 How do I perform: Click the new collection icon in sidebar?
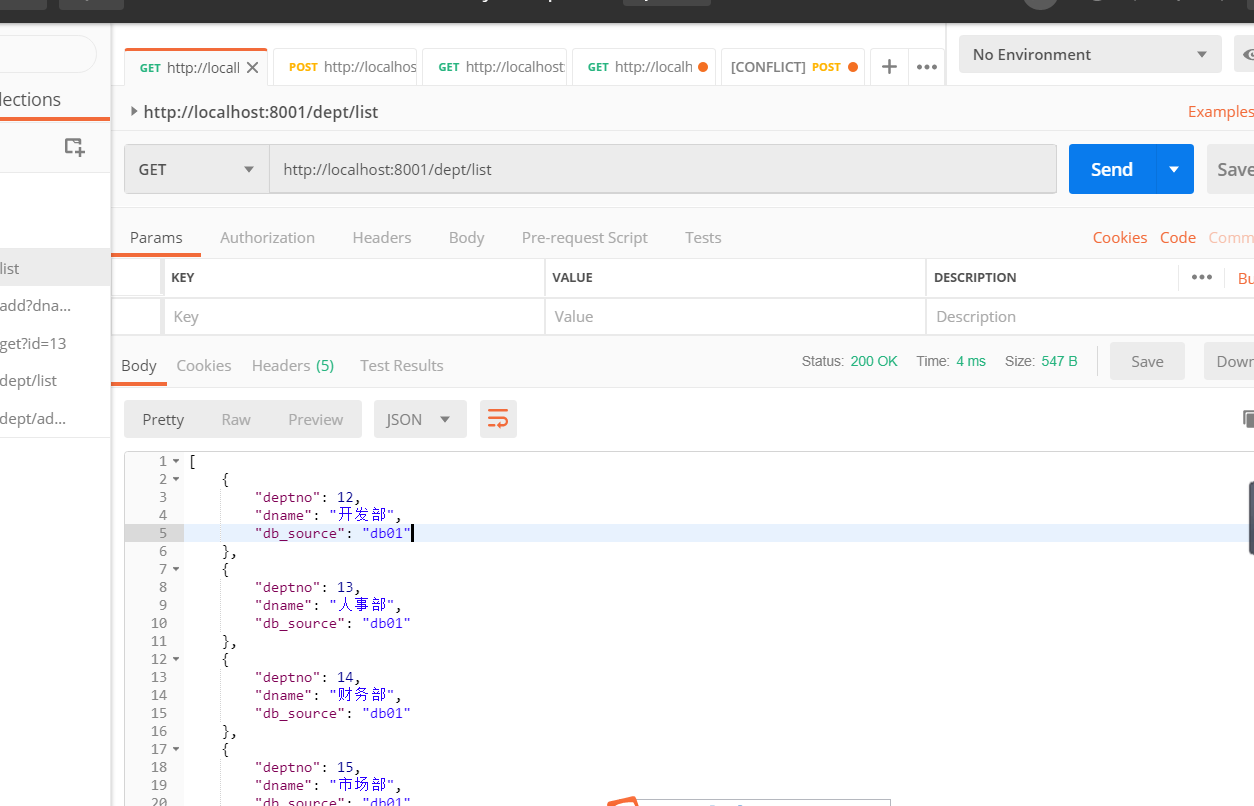coord(74,146)
